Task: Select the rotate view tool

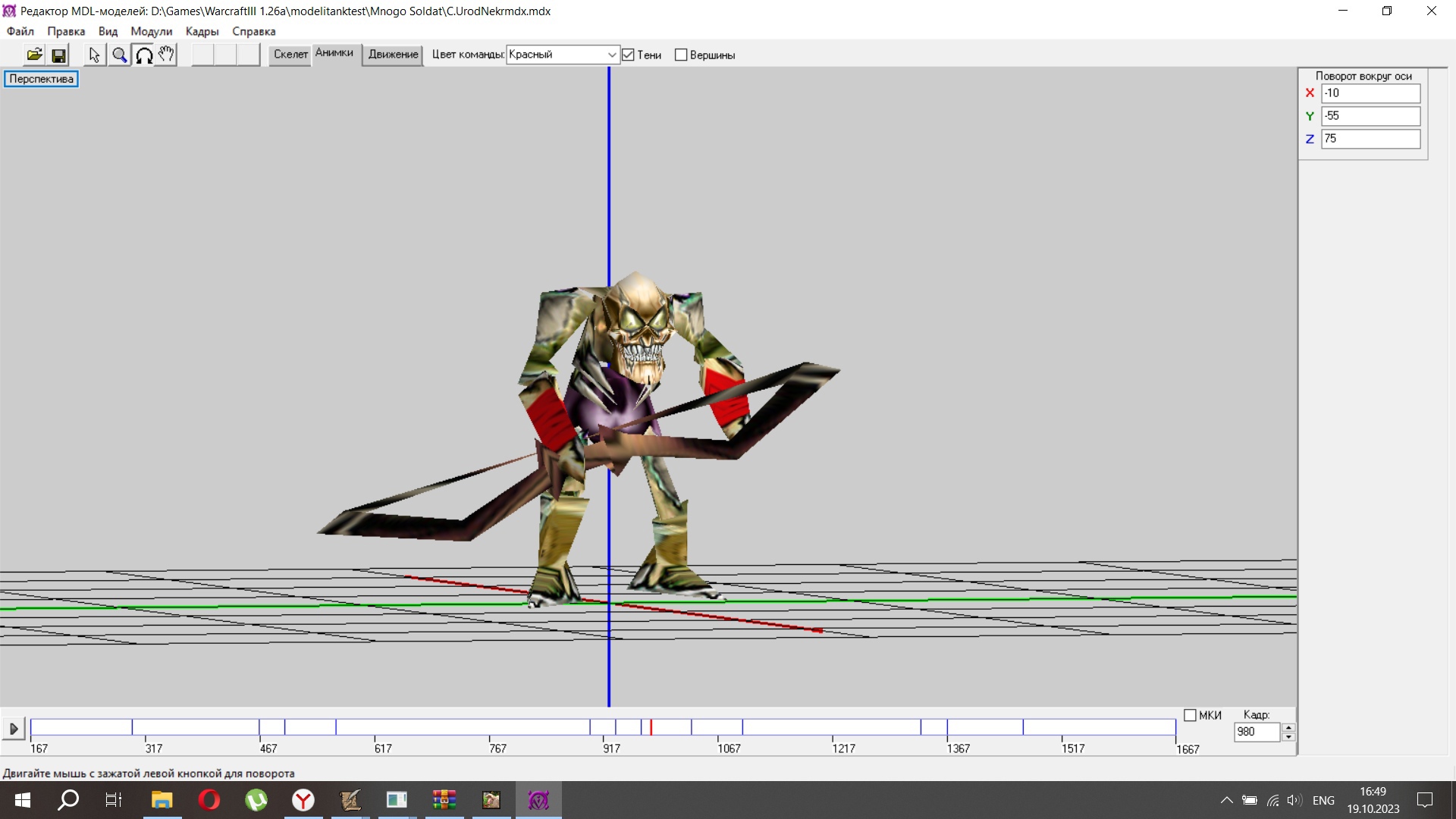Action: [x=143, y=55]
